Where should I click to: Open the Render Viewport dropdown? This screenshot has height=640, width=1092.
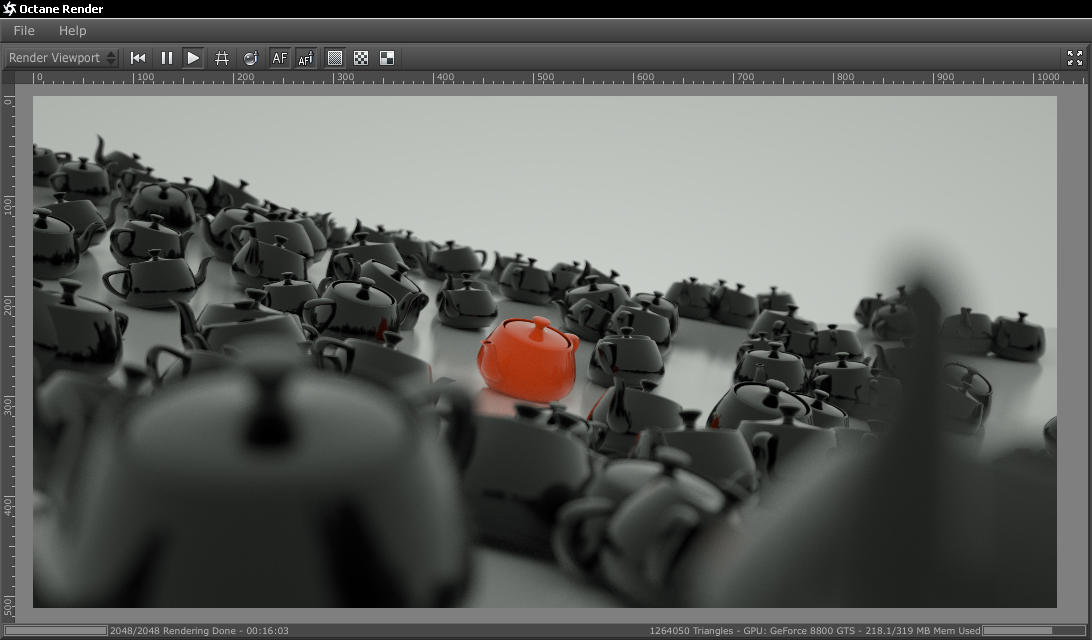tap(62, 58)
